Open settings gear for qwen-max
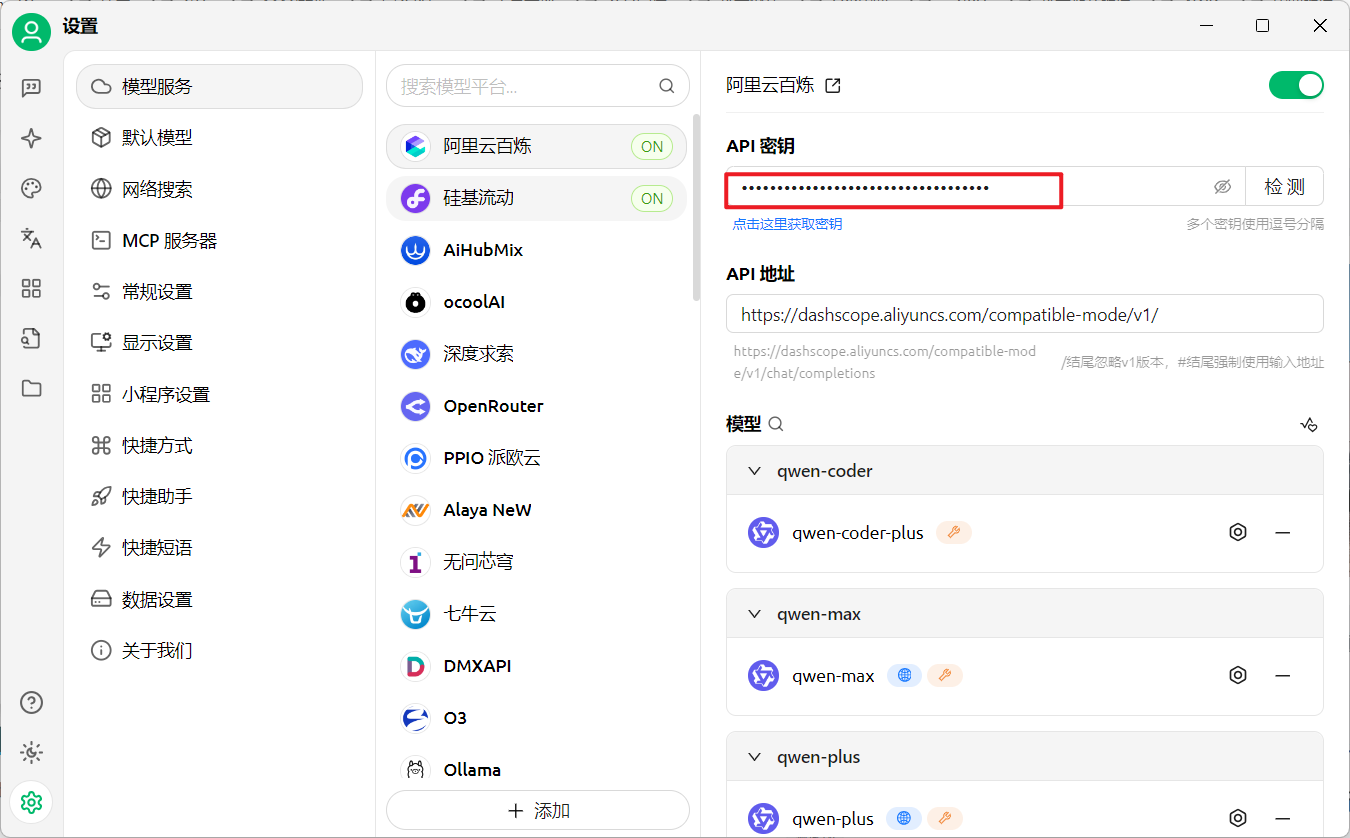This screenshot has height=838, width=1350. pyautogui.click(x=1238, y=676)
